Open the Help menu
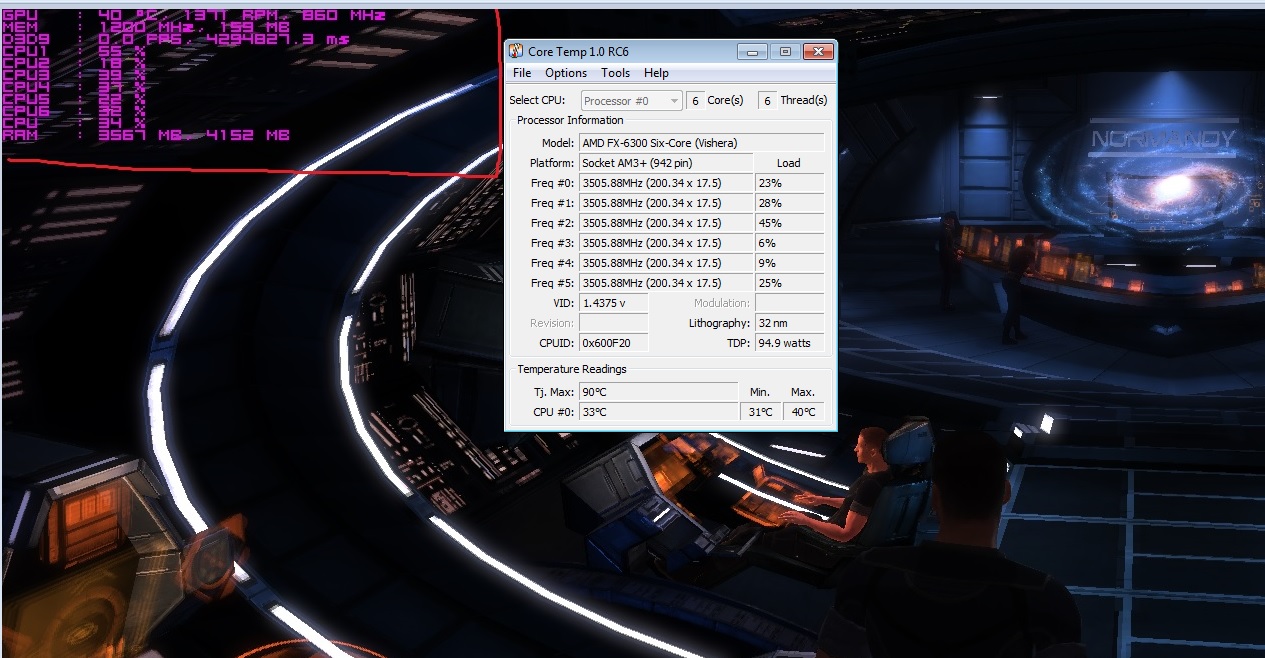This screenshot has height=658, width=1265. click(656, 73)
